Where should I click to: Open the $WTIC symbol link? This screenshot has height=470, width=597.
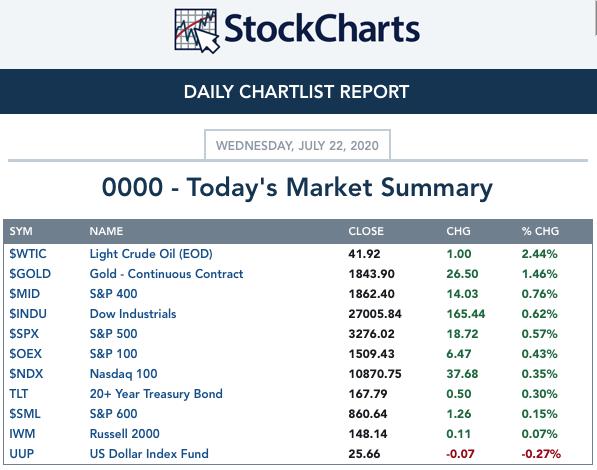click(28, 254)
